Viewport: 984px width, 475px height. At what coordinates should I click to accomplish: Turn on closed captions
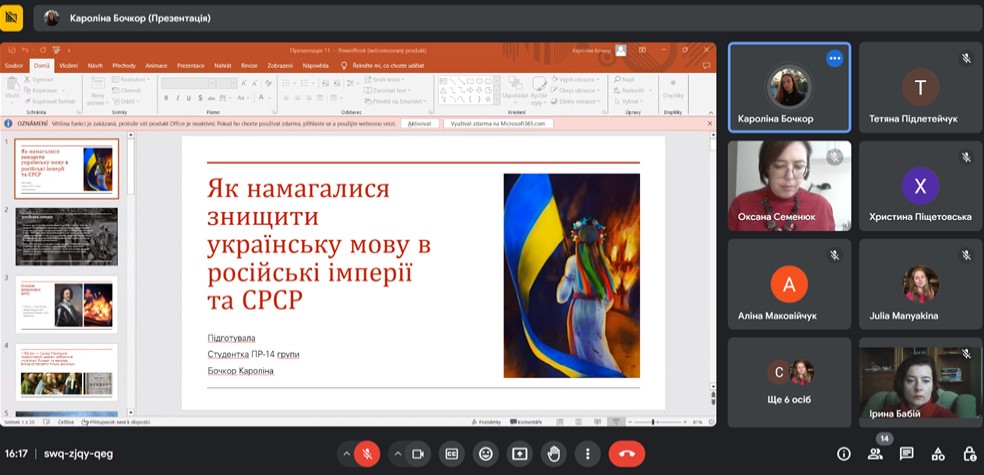point(452,454)
